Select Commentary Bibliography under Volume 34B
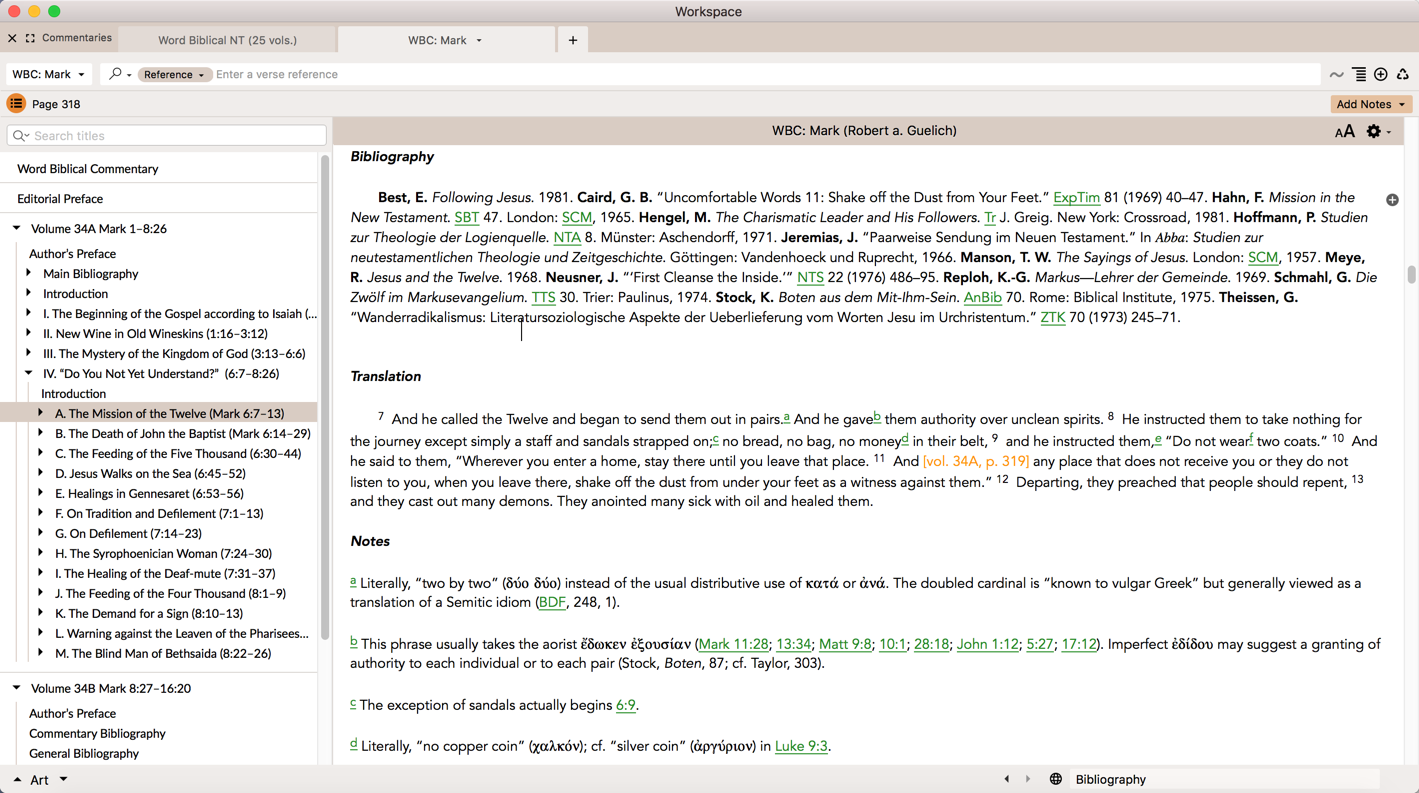 point(97,733)
